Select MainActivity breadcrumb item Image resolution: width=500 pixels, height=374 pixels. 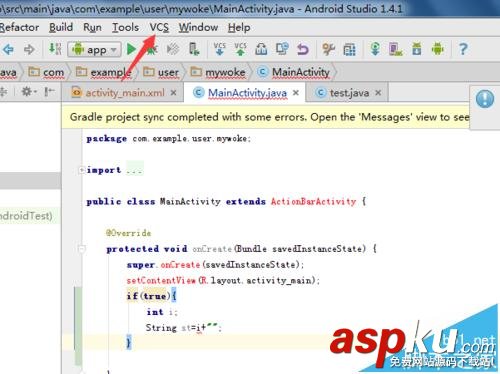point(294,72)
